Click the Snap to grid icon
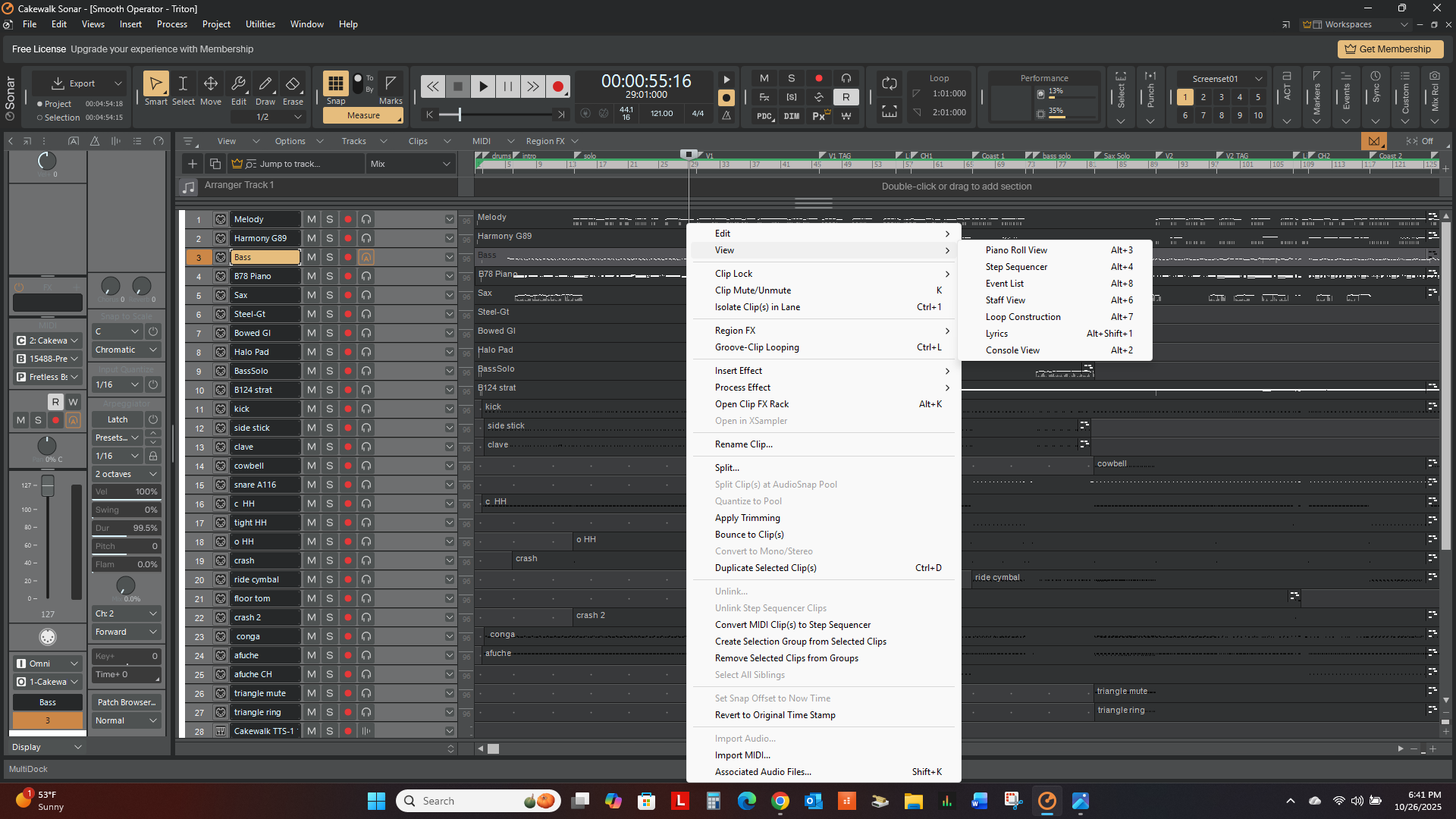The image size is (1456, 819). click(x=335, y=83)
